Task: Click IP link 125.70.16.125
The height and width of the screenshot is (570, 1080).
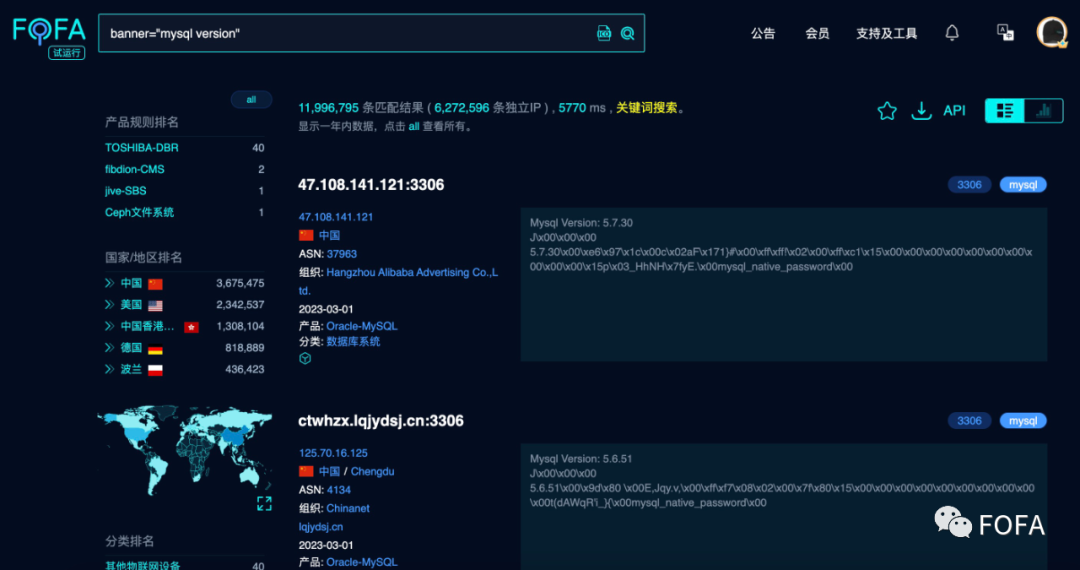Action: pos(333,453)
